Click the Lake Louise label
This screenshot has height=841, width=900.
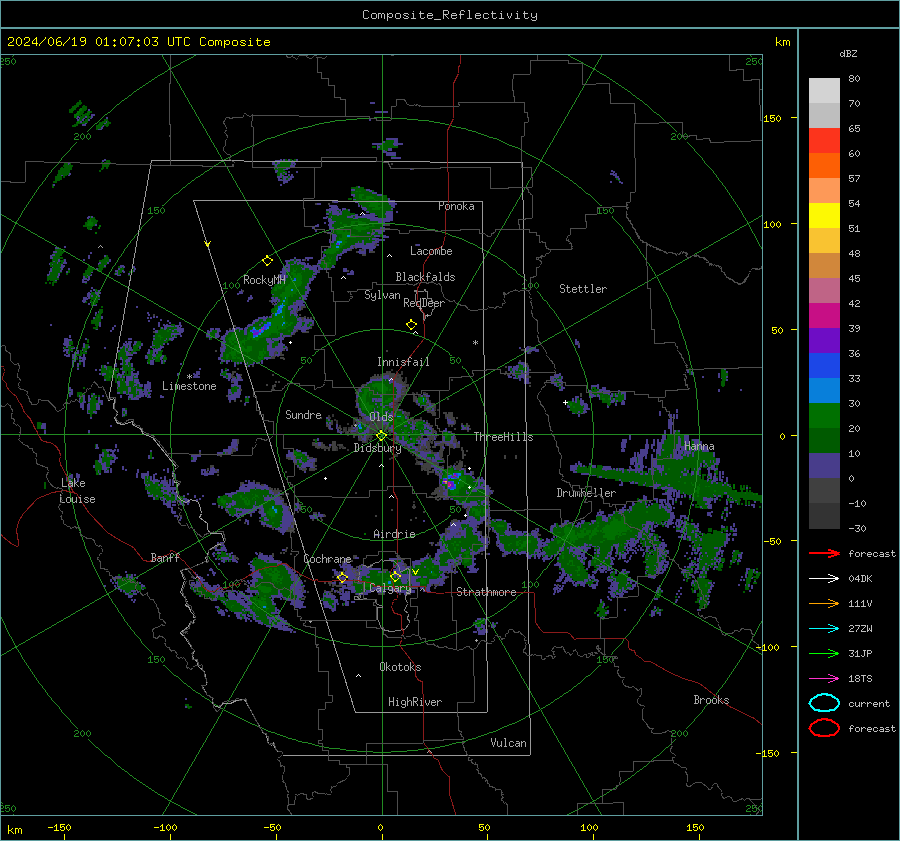click(77, 491)
